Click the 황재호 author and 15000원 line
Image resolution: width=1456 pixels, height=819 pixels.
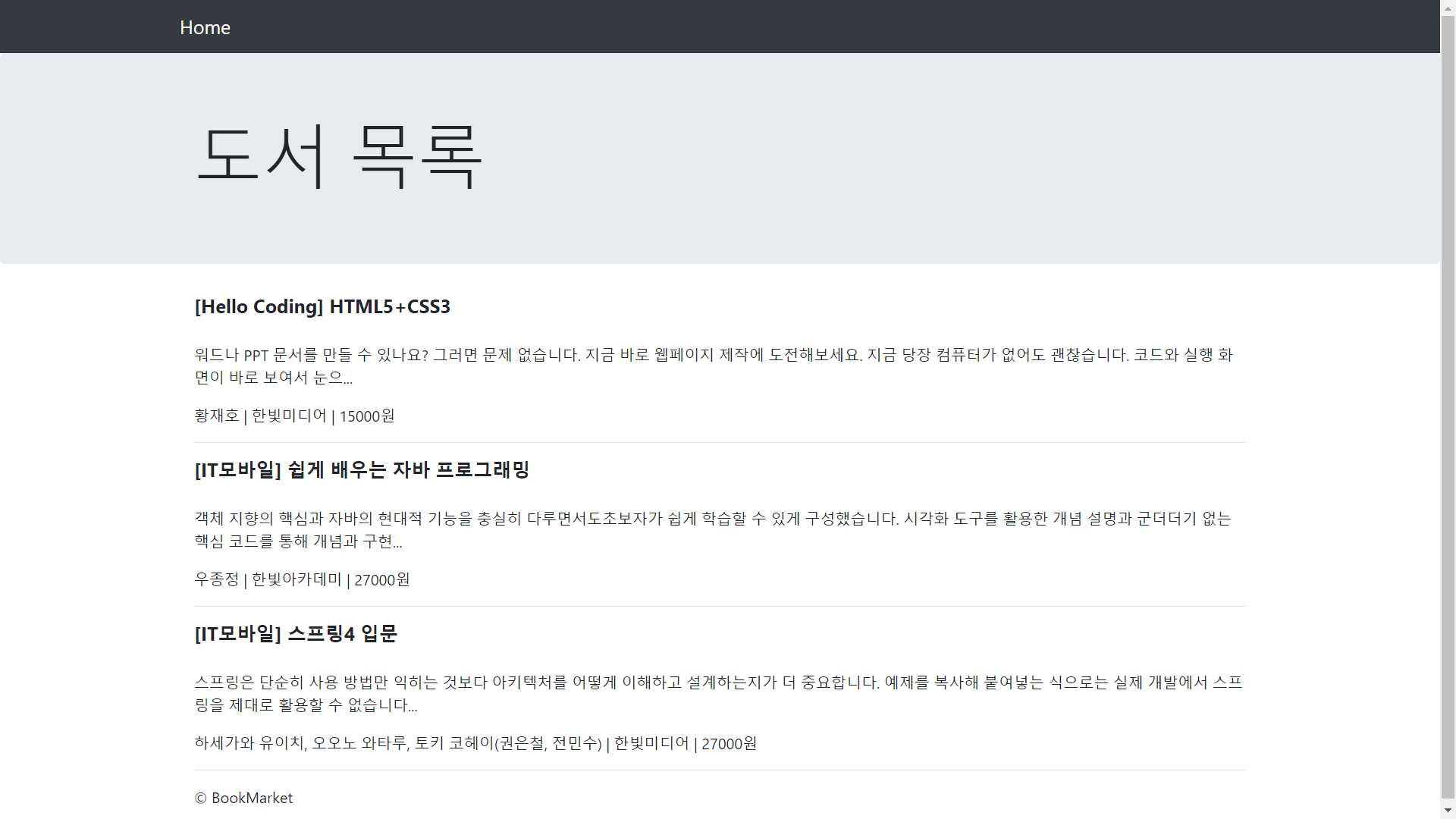point(294,416)
